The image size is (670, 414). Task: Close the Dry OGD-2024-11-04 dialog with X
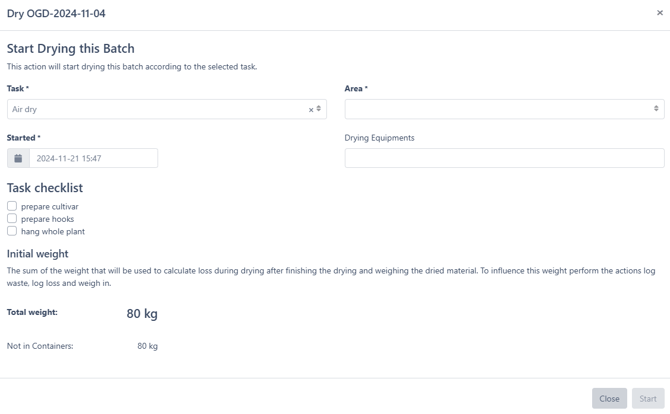[660, 13]
